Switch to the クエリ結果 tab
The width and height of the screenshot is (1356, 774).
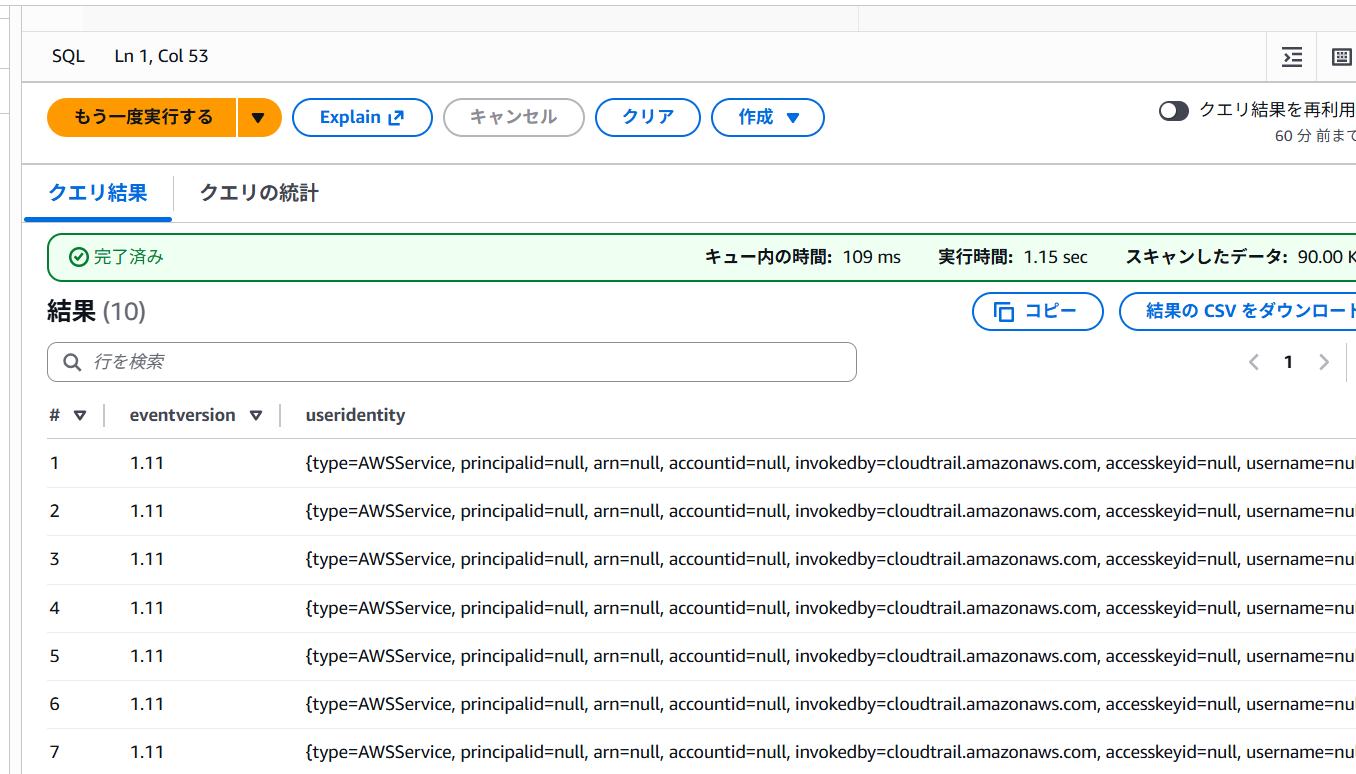[x=98, y=193]
